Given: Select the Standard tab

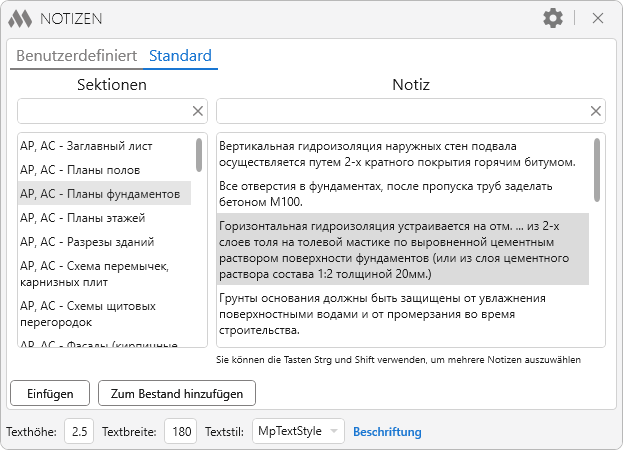Looking at the screenshot, I should tap(180, 56).
